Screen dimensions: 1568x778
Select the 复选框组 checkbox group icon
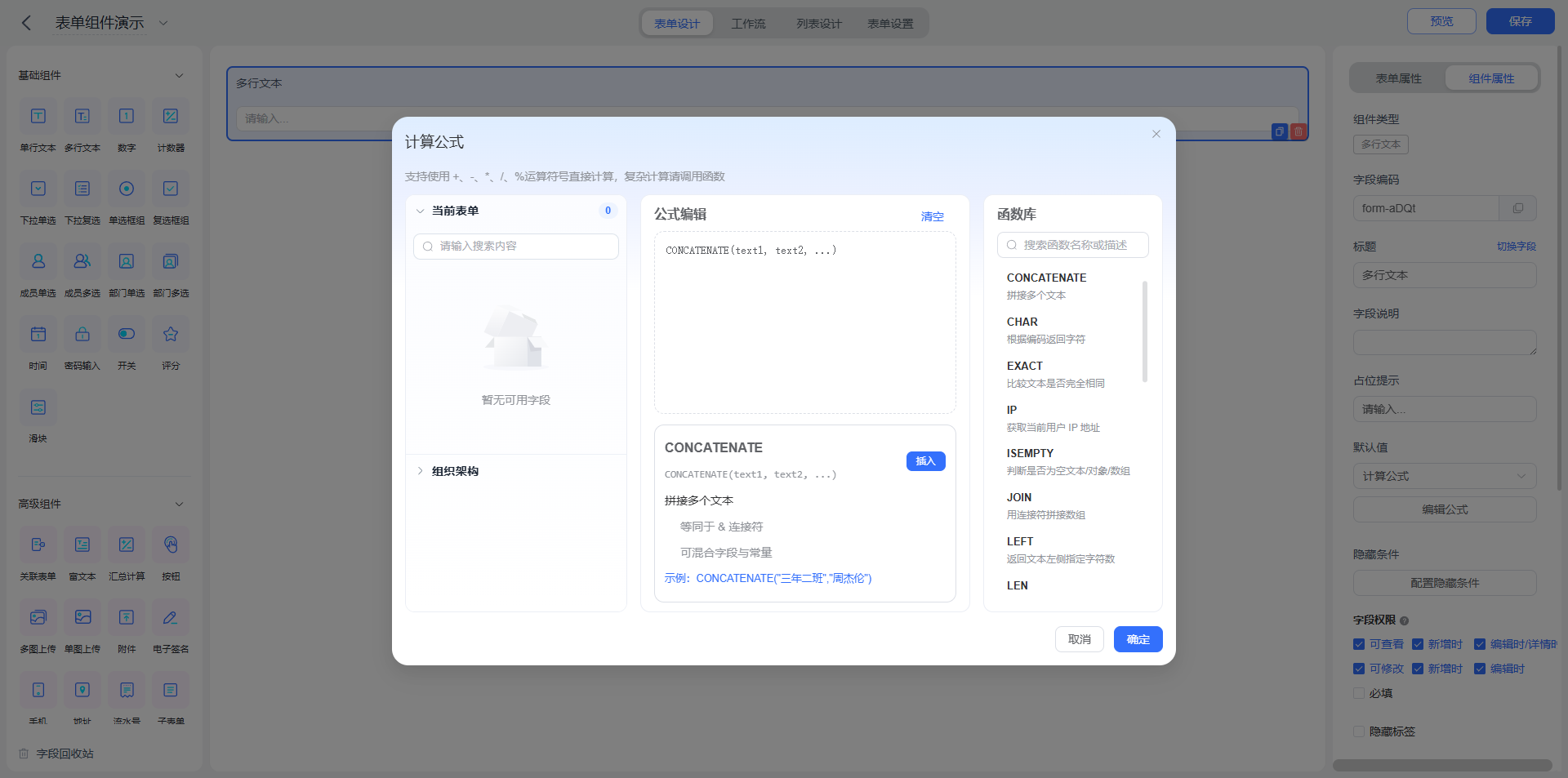tap(171, 189)
